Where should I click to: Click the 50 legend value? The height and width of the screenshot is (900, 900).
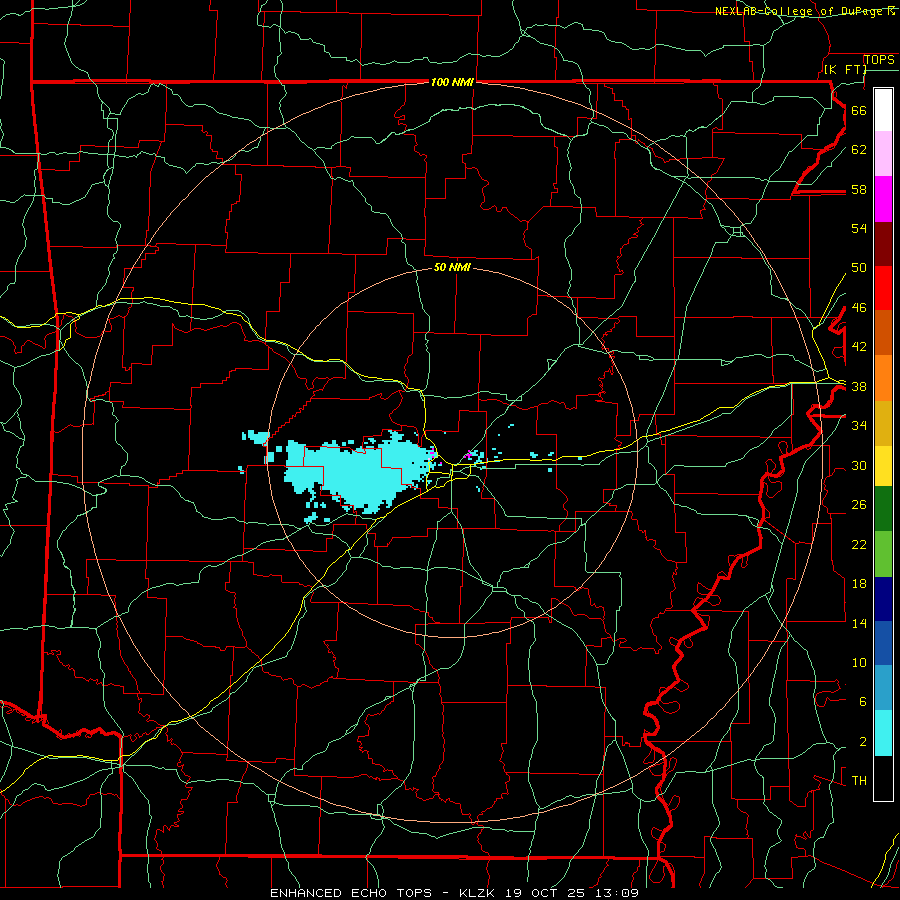pyautogui.click(x=859, y=267)
